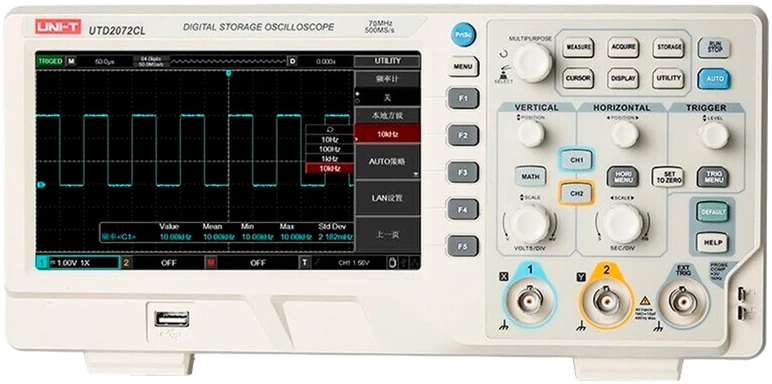Screen dimensions: 772x384
Task: Toggle the CH2 channel button
Action: (x=577, y=193)
